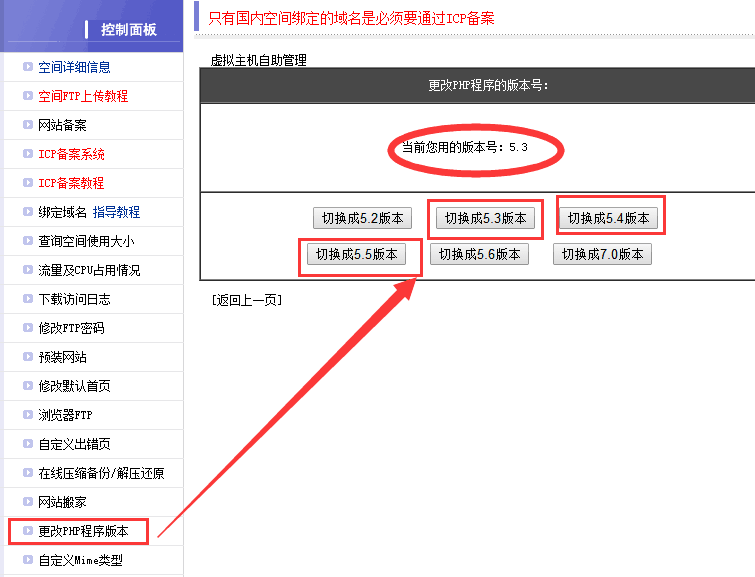Click the bullet icon beside 空间详细信息
This screenshot has width=755, height=577.
coord(28,66)
